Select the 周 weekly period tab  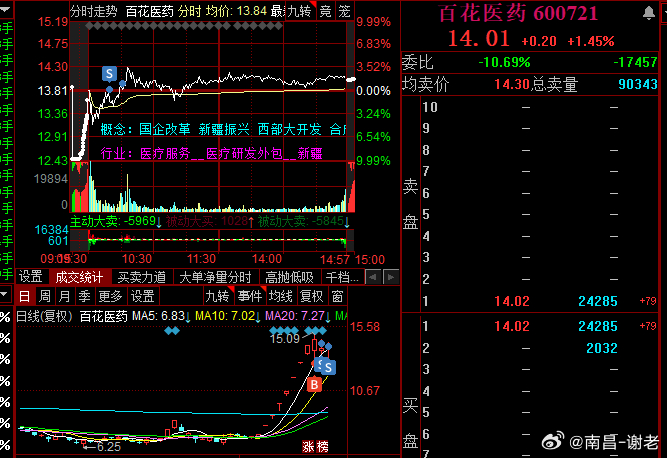[44, 296]
